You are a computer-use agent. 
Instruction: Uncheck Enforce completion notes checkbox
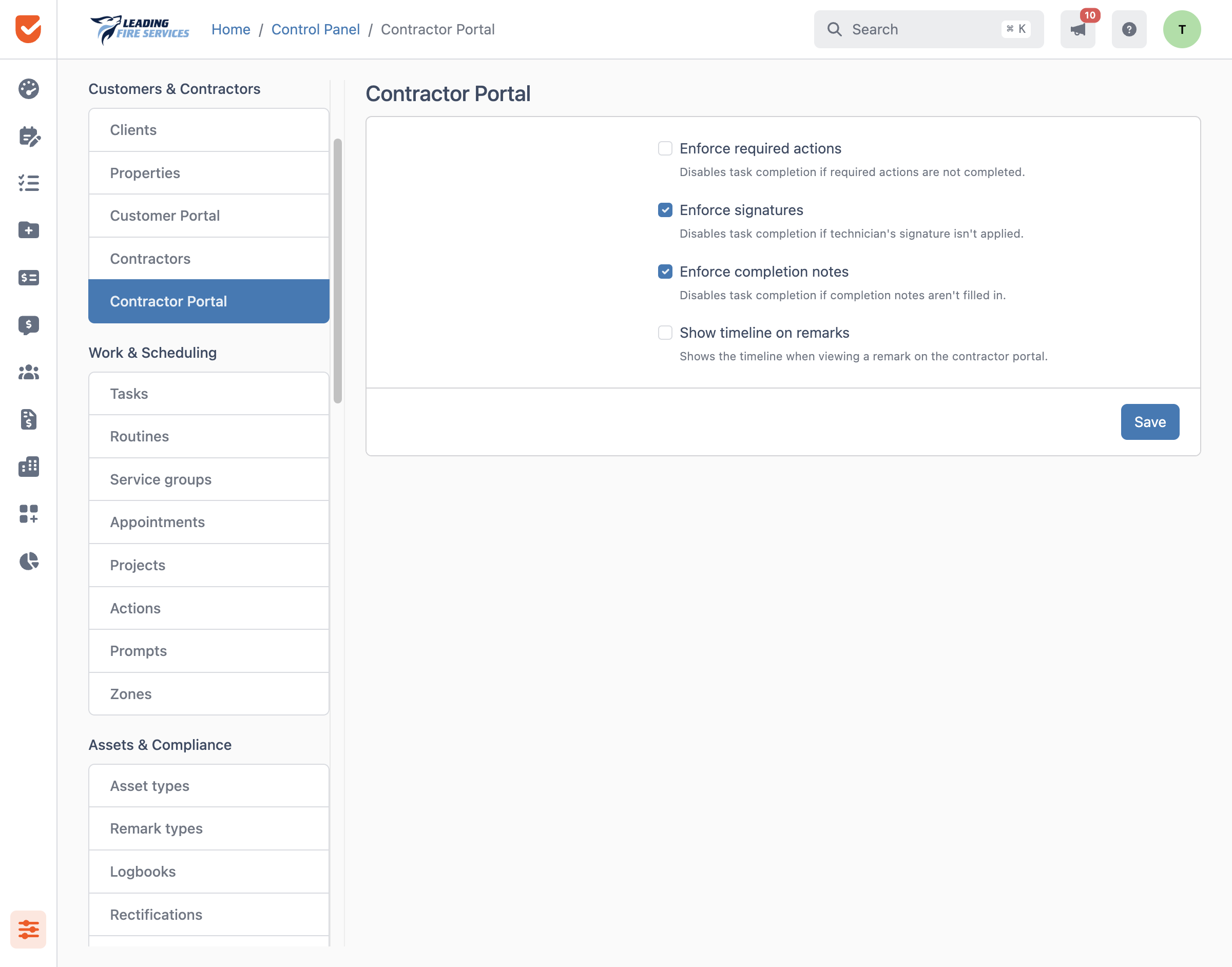665,272
